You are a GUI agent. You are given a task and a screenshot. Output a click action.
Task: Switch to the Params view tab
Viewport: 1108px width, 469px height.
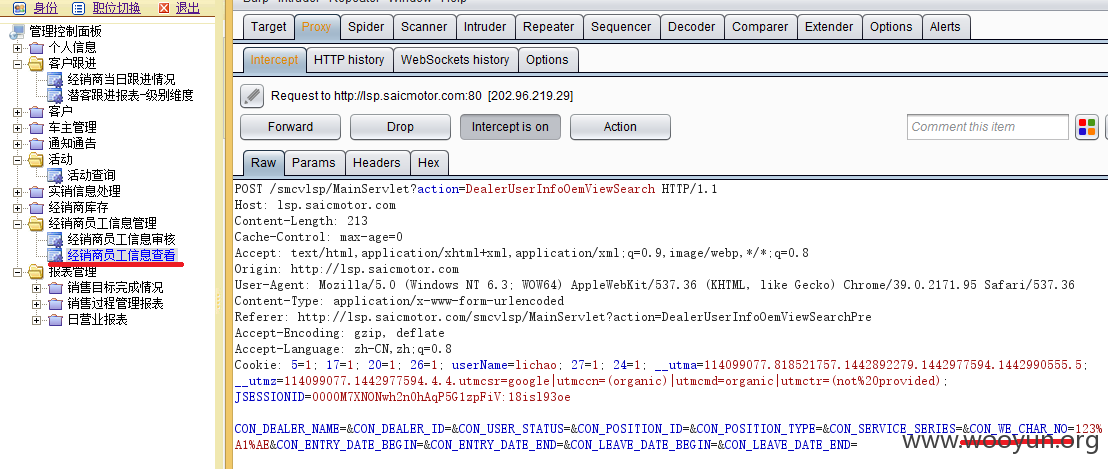[x=314, y=163]
